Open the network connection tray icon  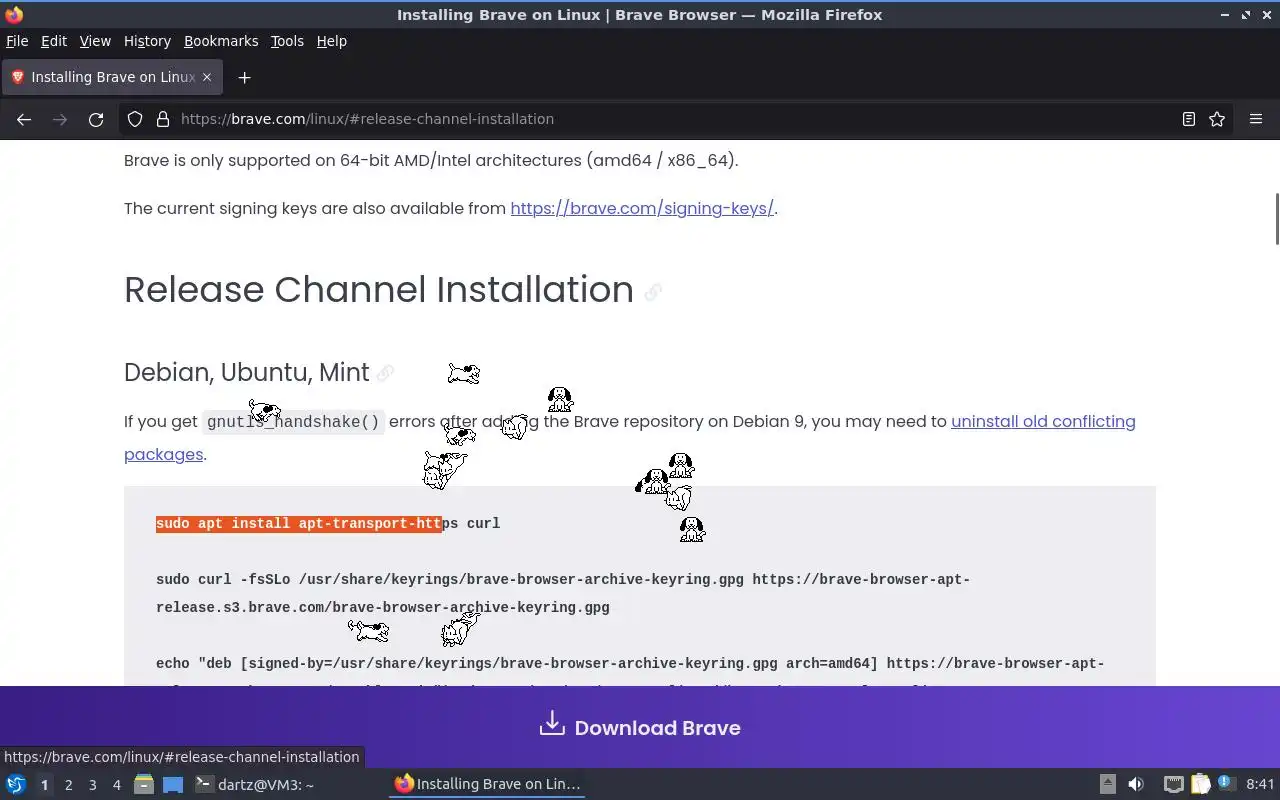tap(1174, 784)
